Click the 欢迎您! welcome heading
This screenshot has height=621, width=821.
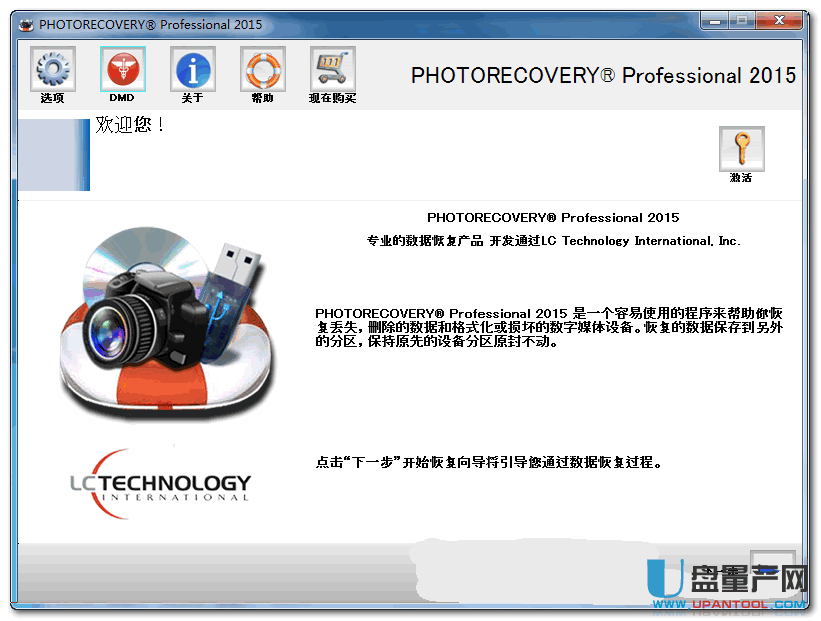click(x=129, y=126)
